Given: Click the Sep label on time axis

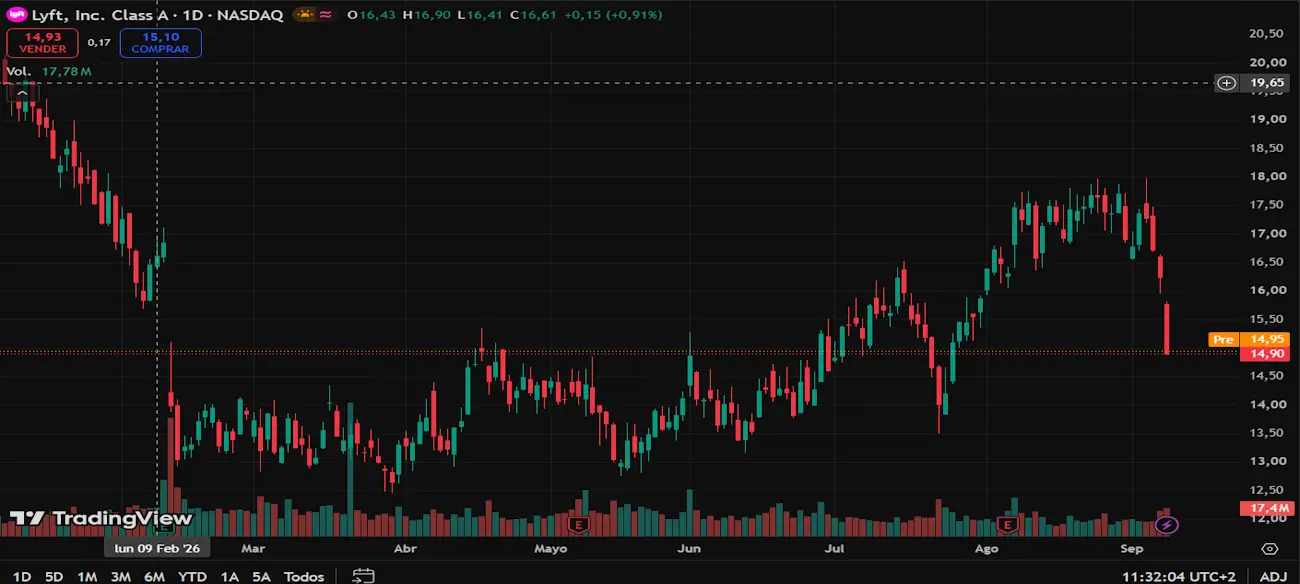Looking at the screenshot, I should click(x=1132, y=549).
